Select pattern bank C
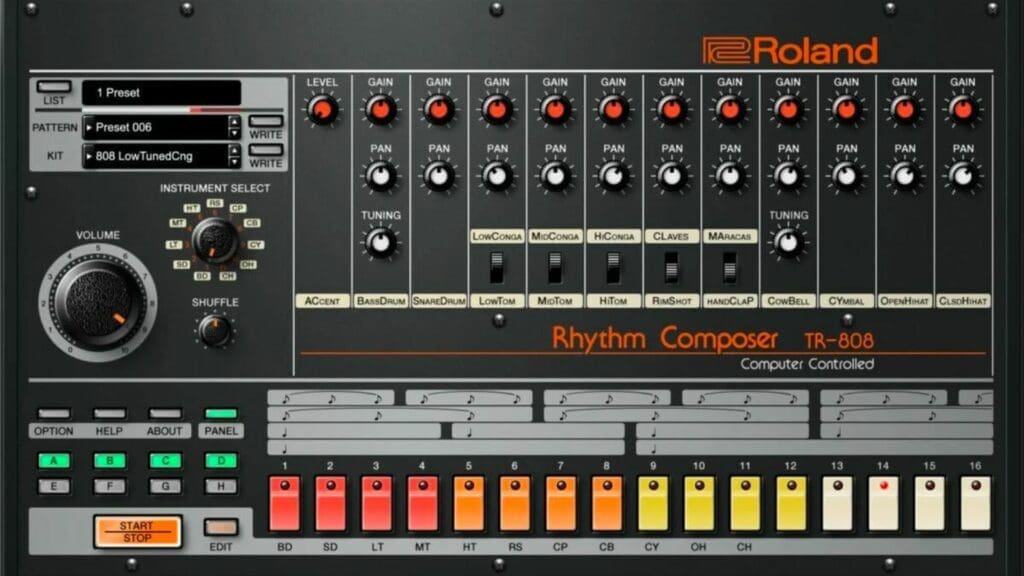Viewport: 1024px width, 576px height. click(165, 461)
